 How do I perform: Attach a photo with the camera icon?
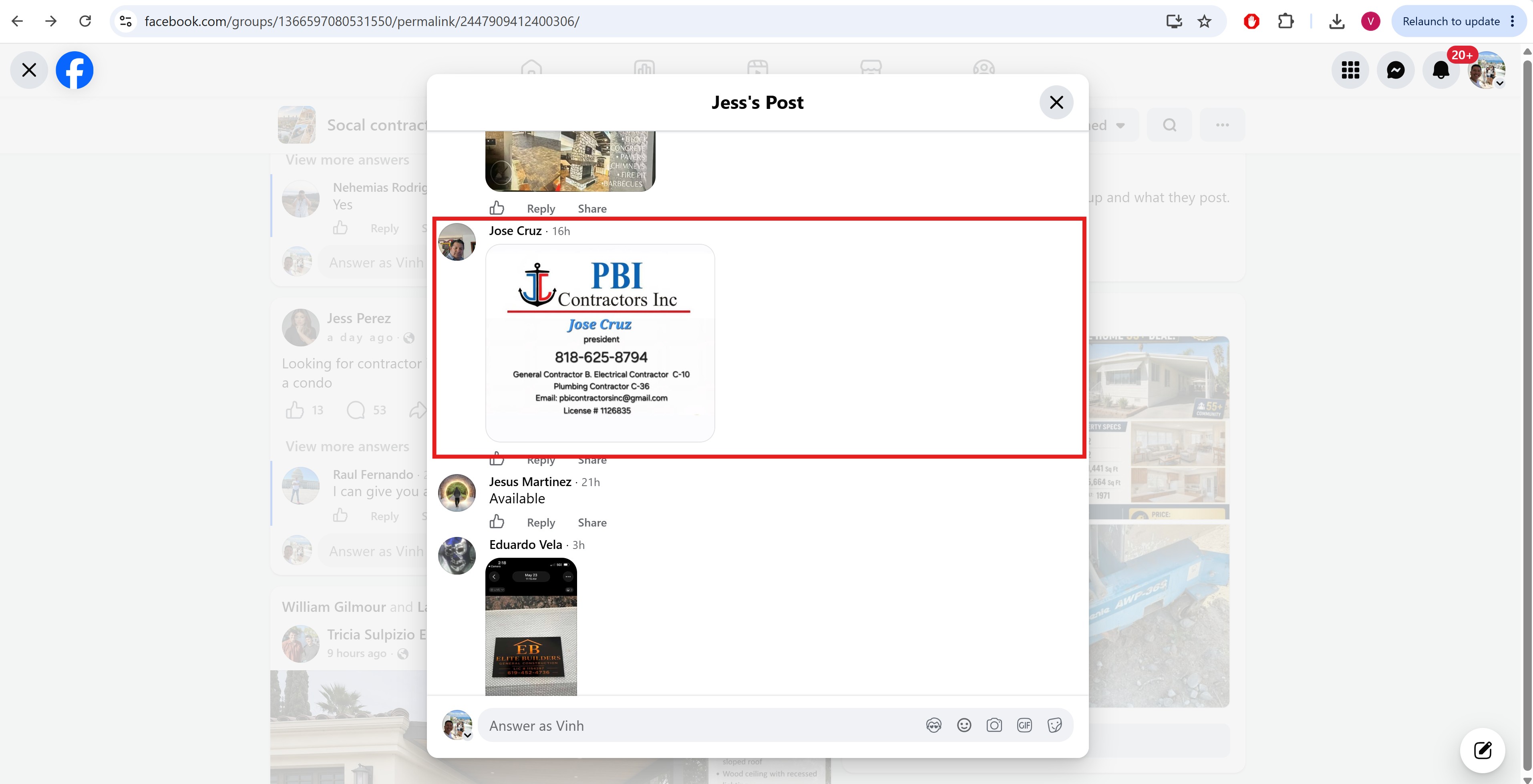click(994, 726)
